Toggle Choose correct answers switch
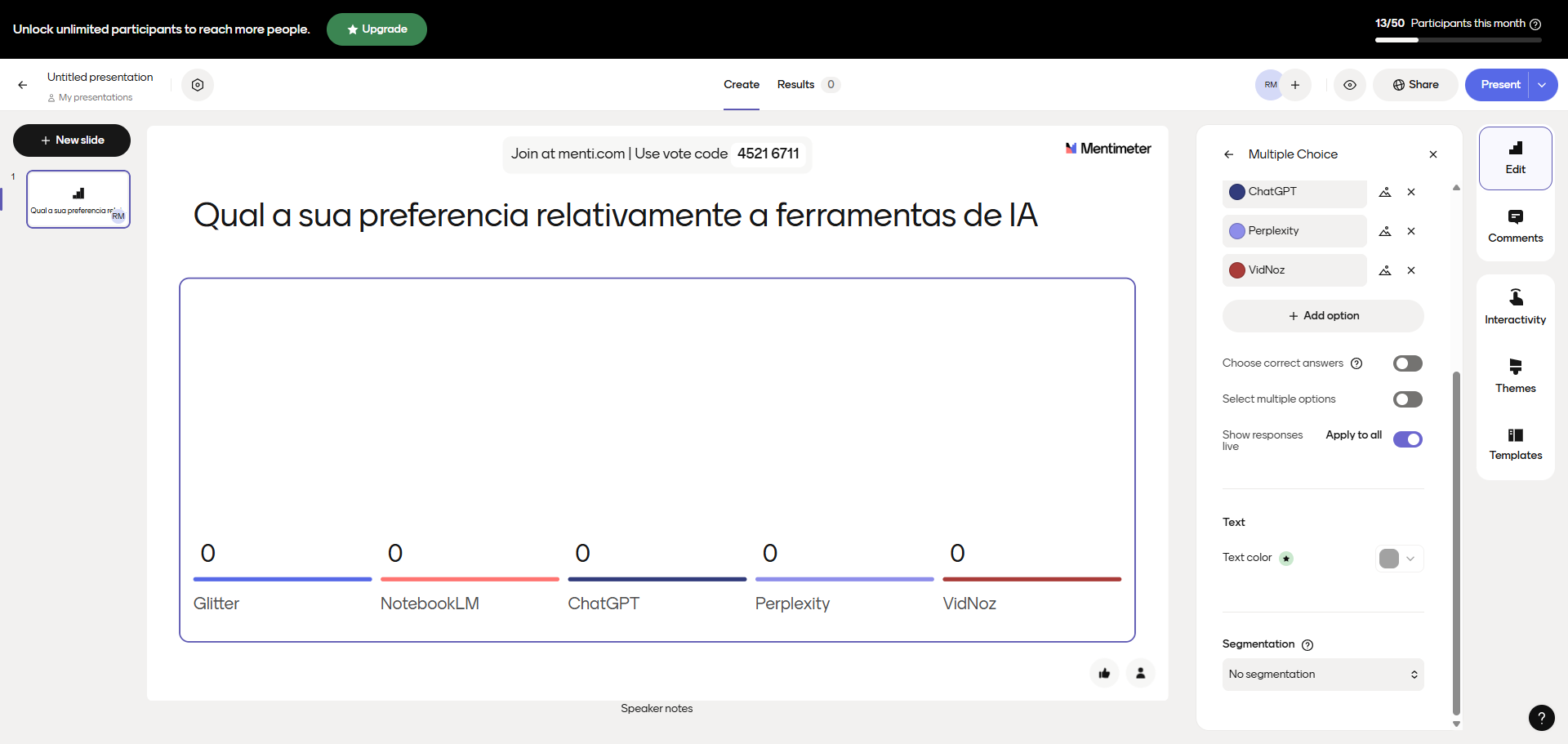The width and height of the screenshot is (1568, 744). (x=1408, y=363)
